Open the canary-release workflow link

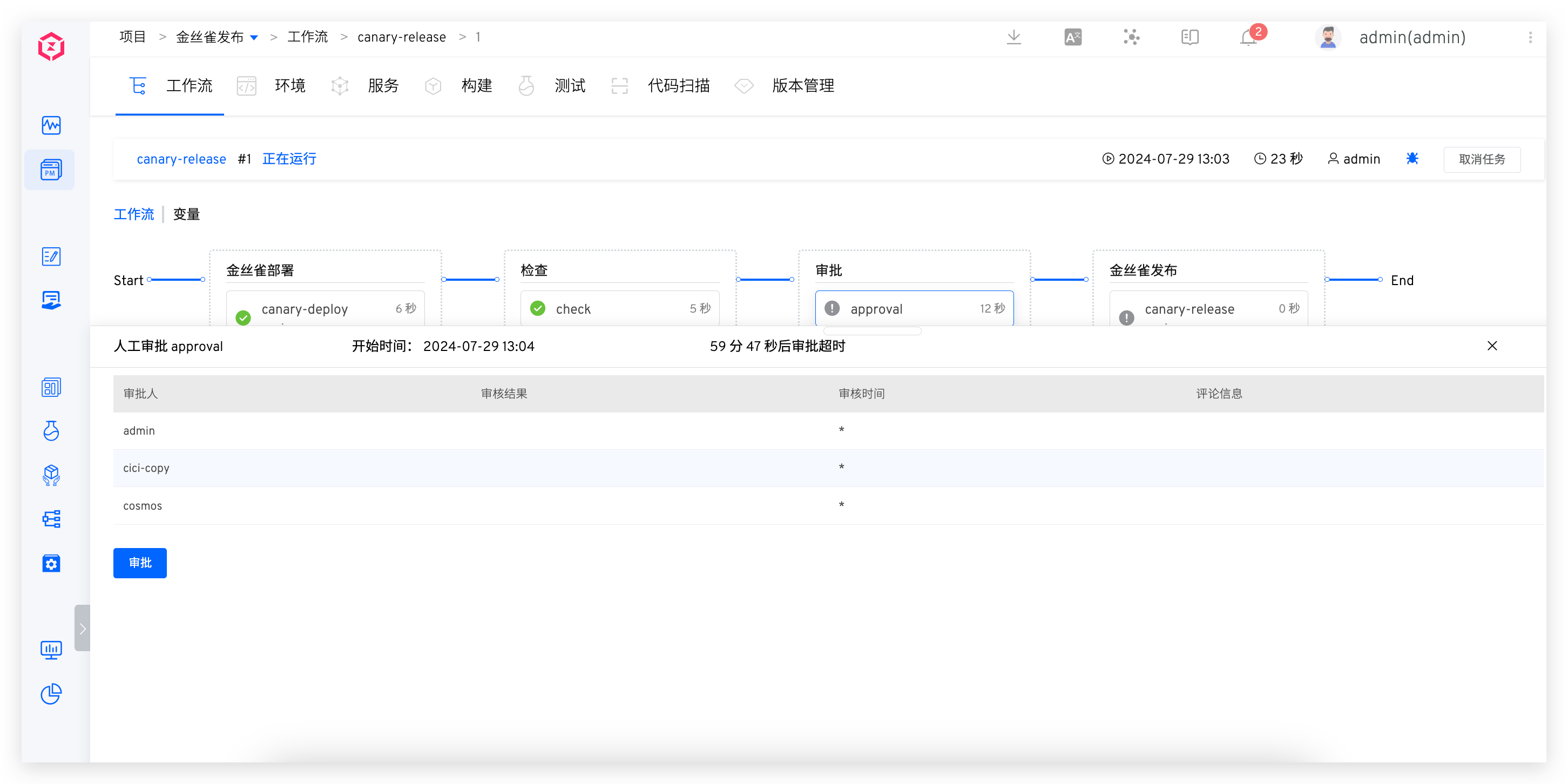pos(181,159)
